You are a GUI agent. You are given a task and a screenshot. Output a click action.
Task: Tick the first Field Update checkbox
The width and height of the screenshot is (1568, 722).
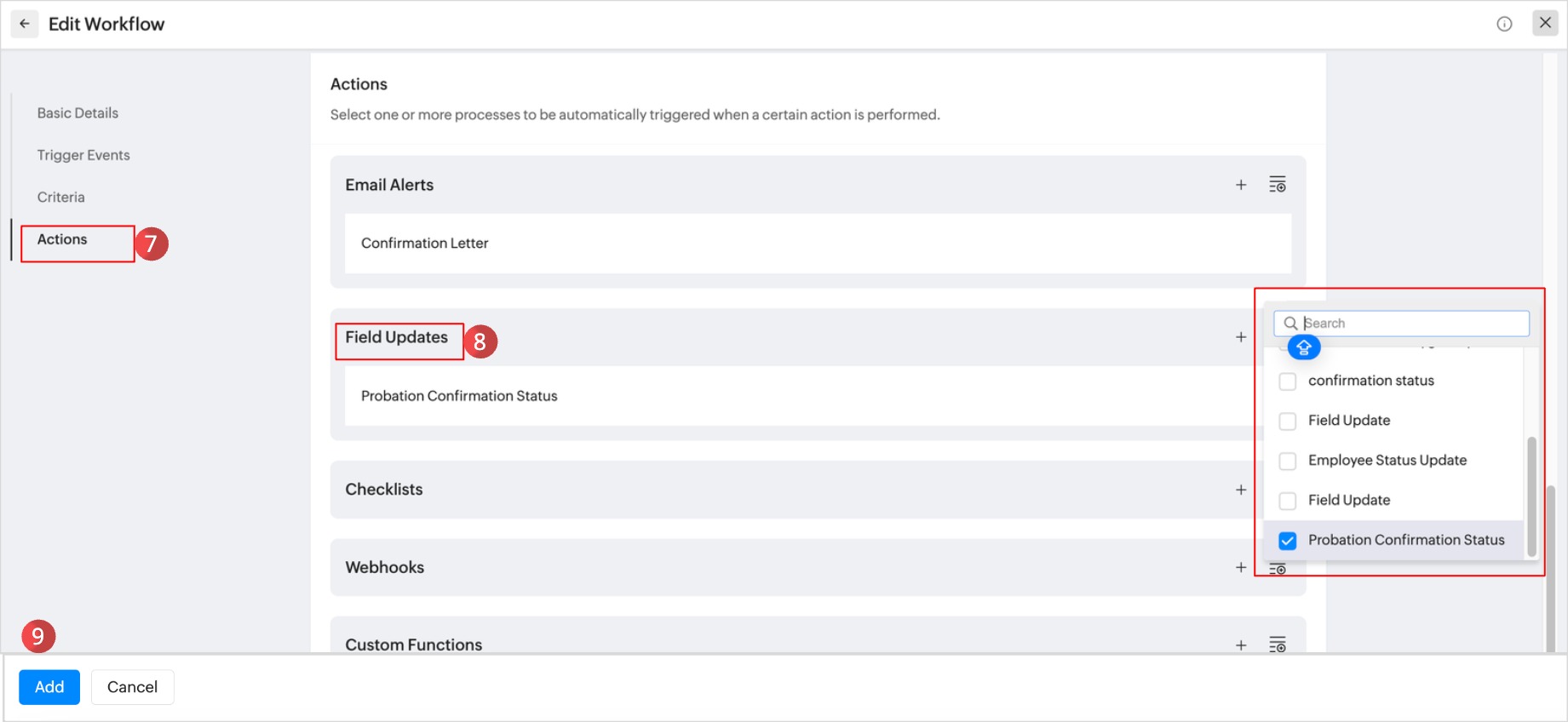click(1288, 421)
